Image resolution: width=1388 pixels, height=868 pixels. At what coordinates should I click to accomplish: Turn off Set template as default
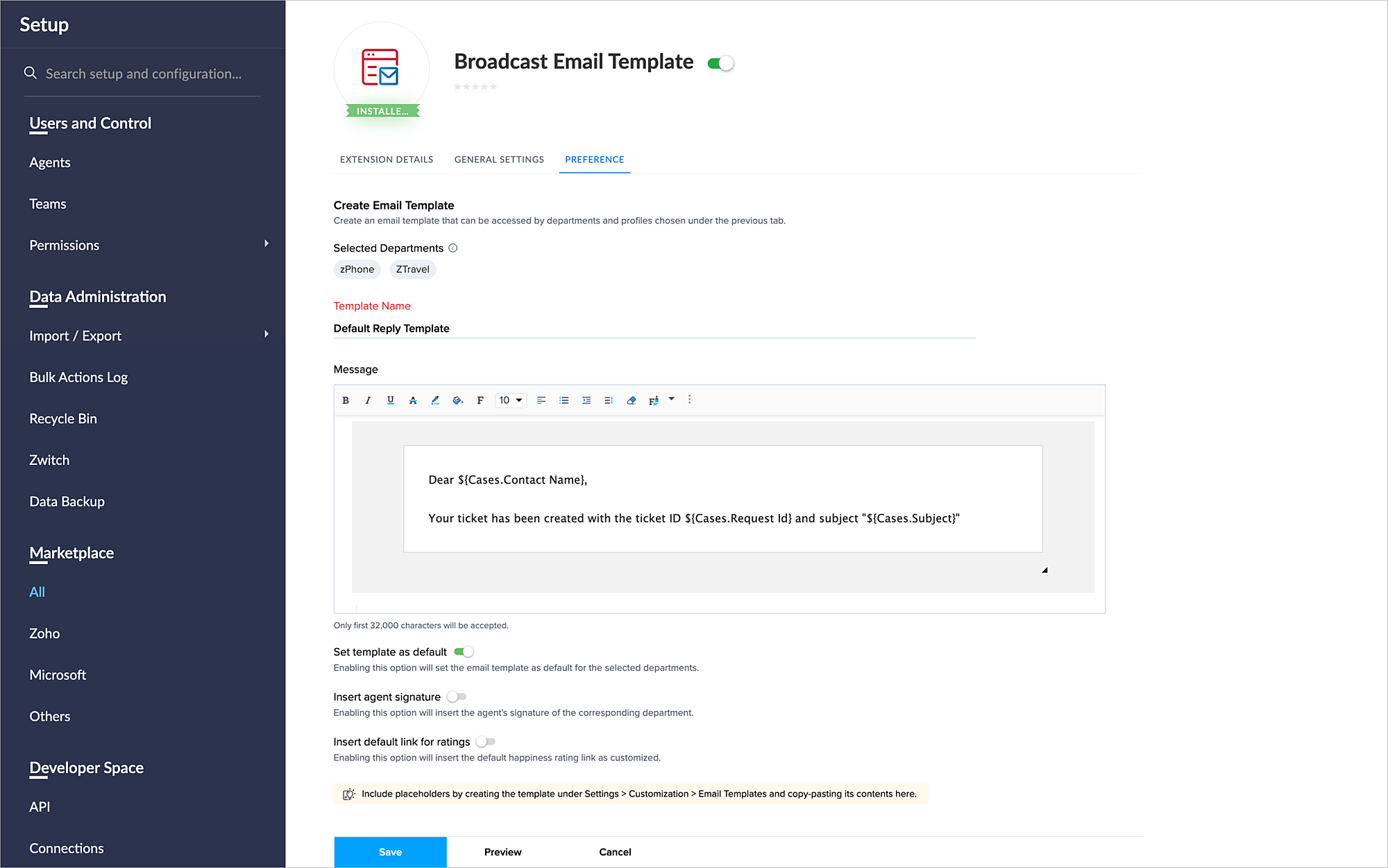coord(464,652)
